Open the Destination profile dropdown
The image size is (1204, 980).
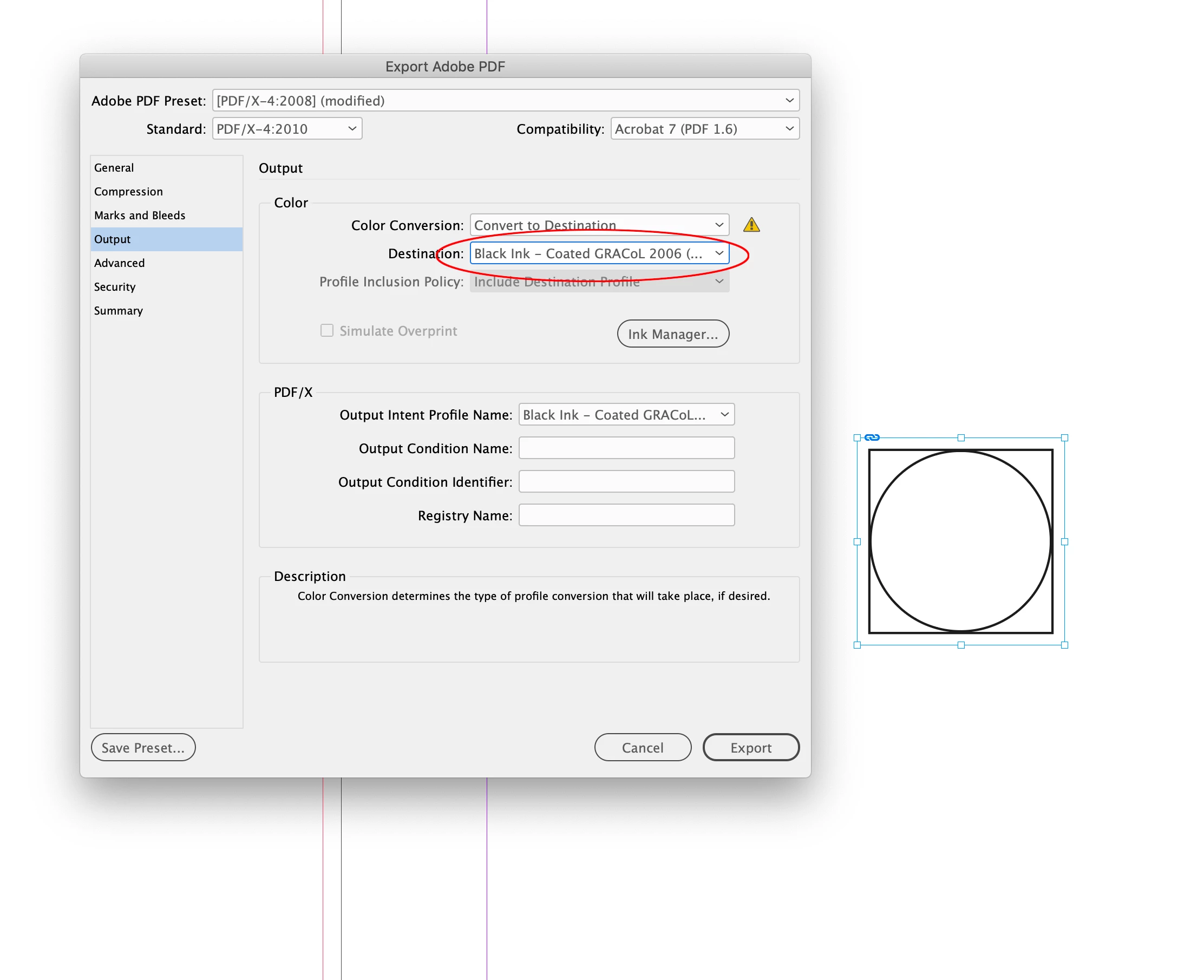tap(599, 253)
